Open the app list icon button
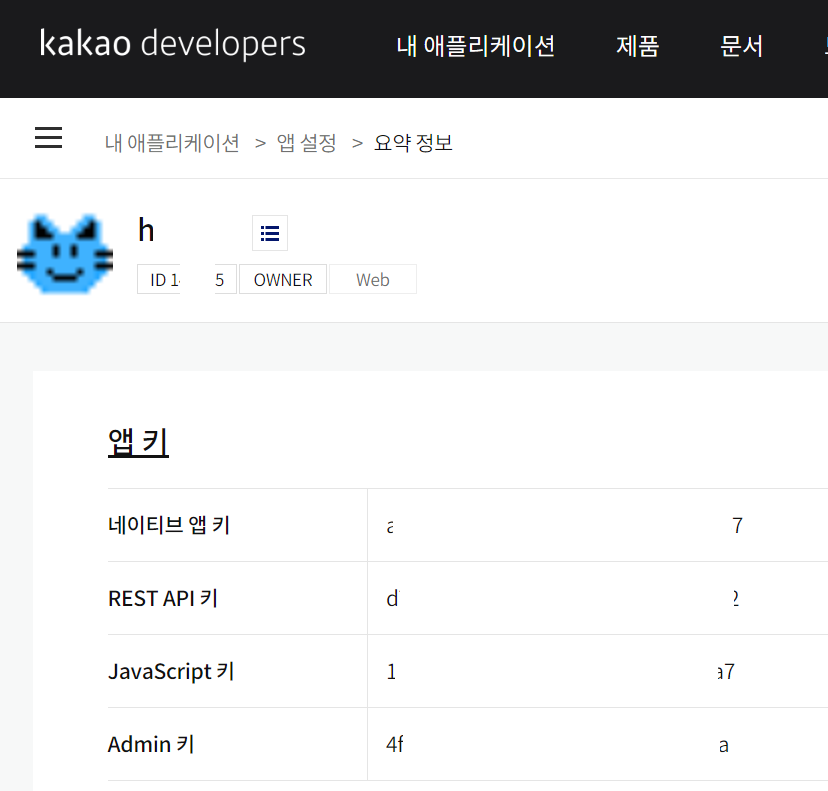This screenshot has width=828, height=791. (x=270, y=233)
